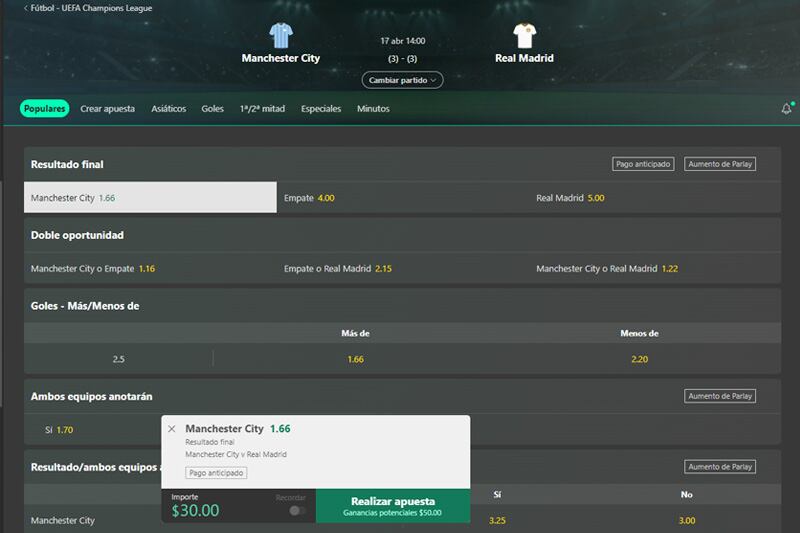The height and width of the screenshot is (533, 800).
Task: Open the Cambiar partido dropdown
Action: (x=402, y=80)
